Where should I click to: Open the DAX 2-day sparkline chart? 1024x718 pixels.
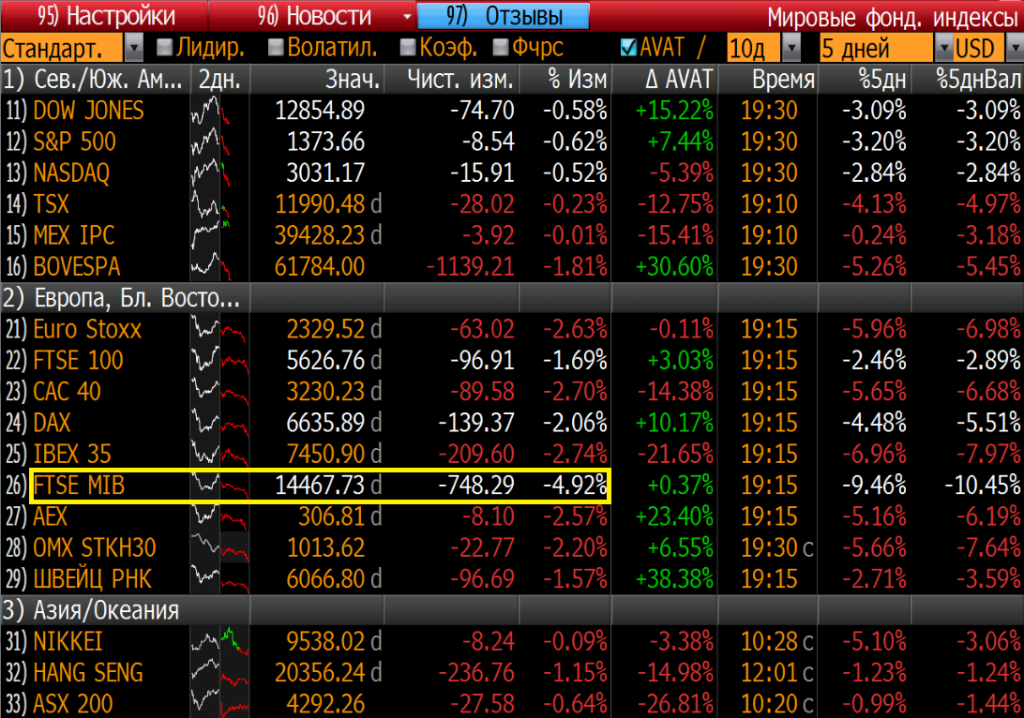[x=219, y=423]
